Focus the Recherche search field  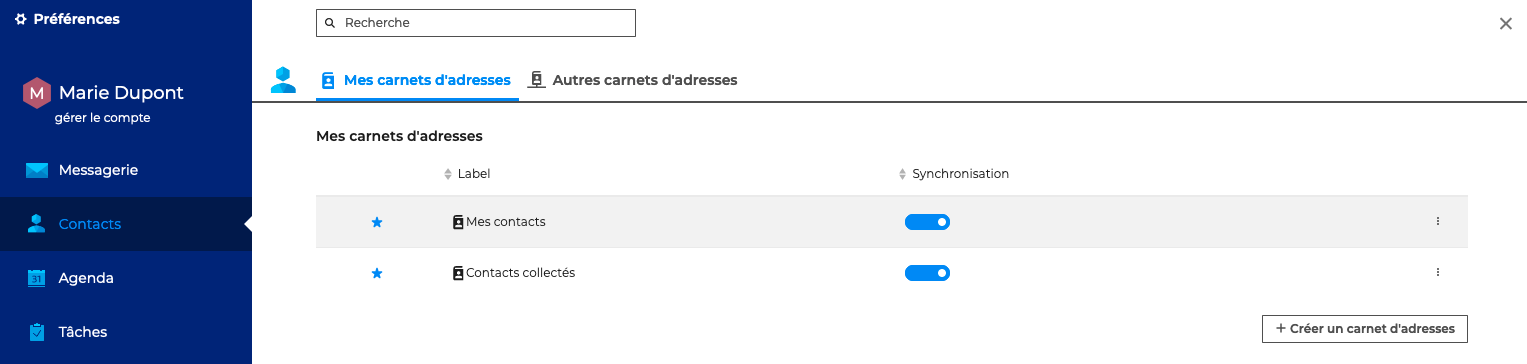[x=476, y=23]
